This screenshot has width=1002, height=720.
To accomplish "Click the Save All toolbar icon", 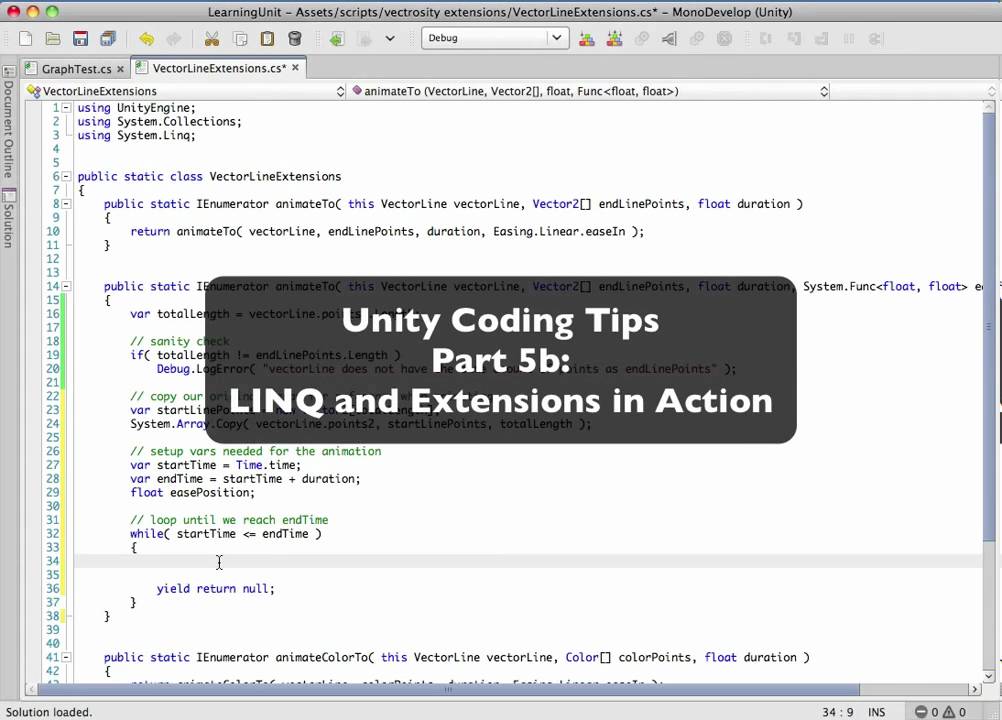I will tap(108, 38).
